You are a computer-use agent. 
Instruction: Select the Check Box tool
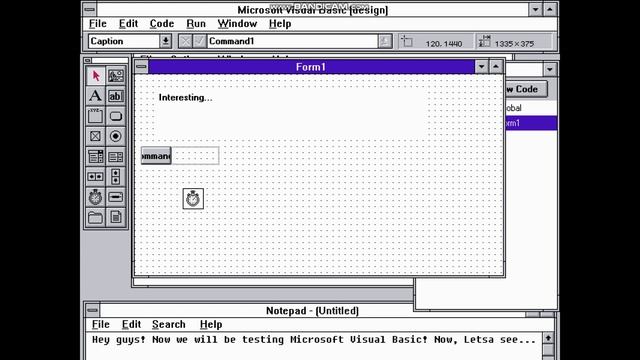pyautogui.click(x=96, y=136)
